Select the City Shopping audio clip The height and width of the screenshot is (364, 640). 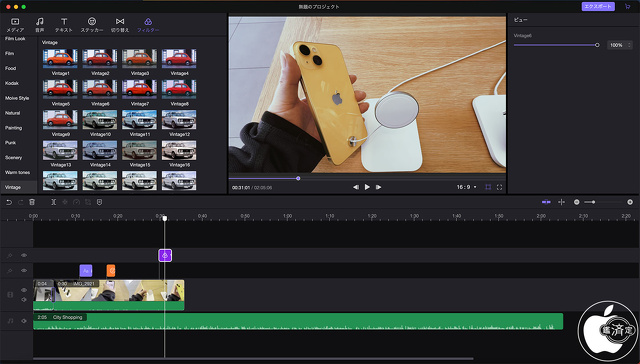tap(298, 321)
